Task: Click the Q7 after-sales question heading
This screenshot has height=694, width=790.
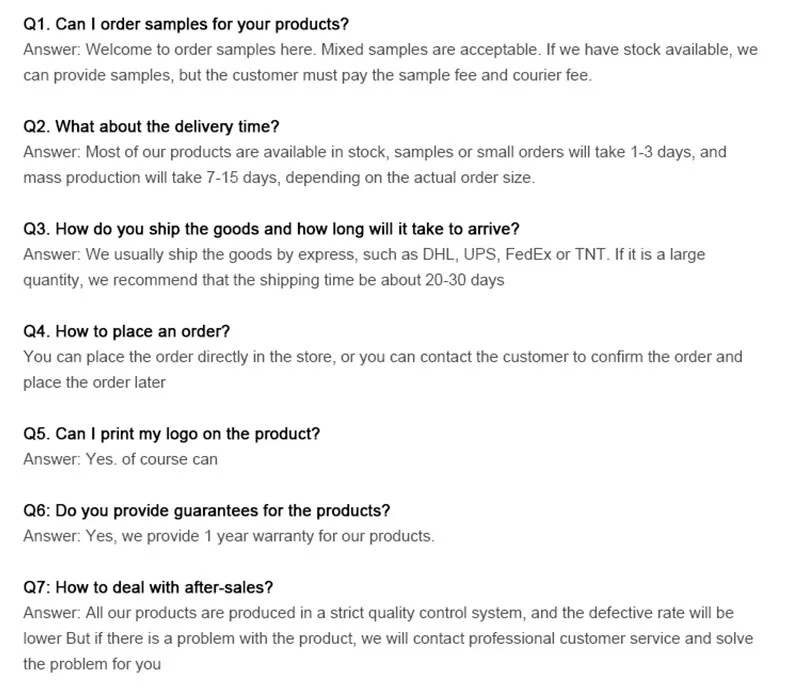Action: coord(148,587)
